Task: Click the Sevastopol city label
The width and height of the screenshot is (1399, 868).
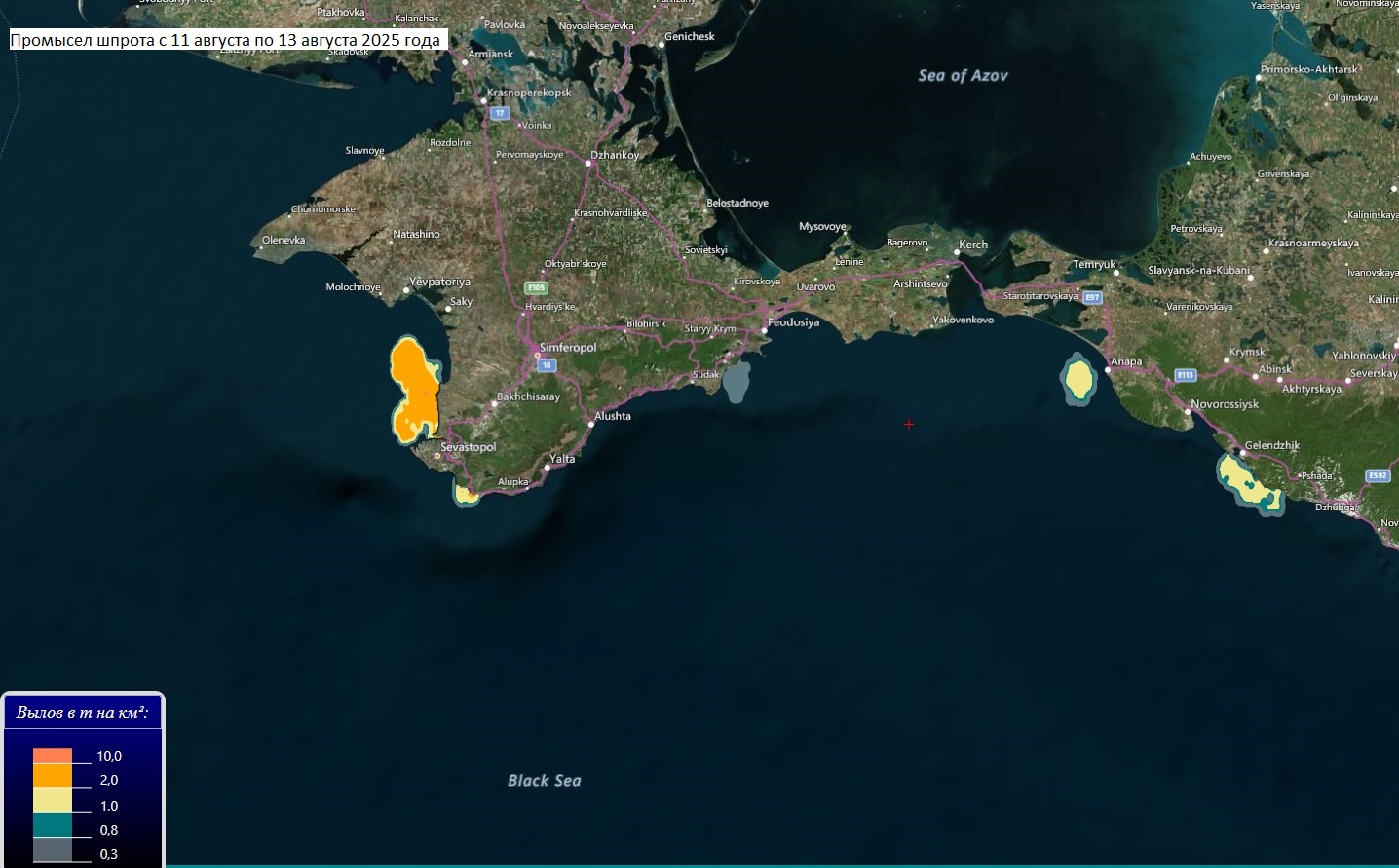Action: point(469,447)
